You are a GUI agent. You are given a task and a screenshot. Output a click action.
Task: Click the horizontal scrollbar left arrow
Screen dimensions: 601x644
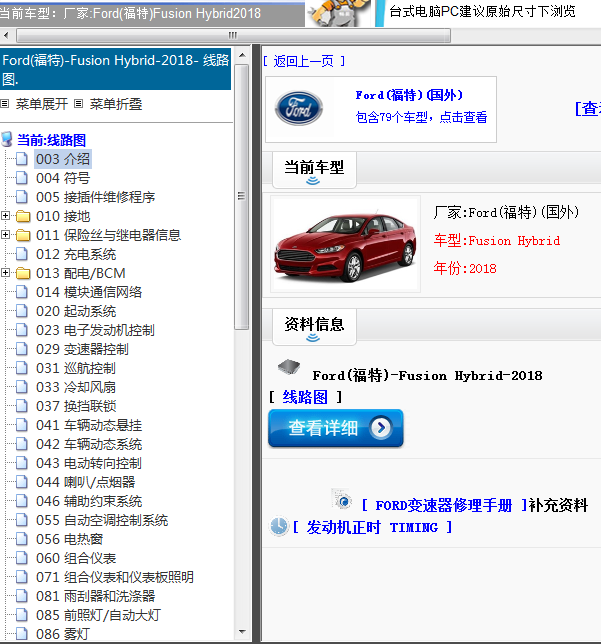(x=5, y=35)
